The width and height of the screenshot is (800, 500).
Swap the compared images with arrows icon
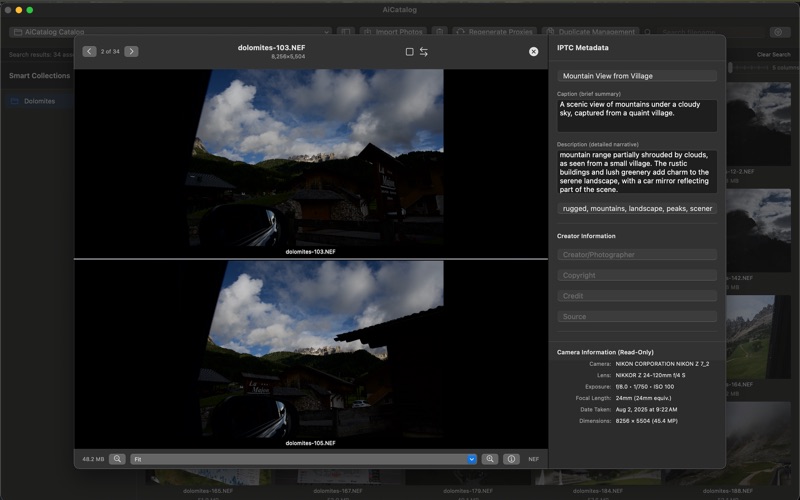[x=423, y=52]
